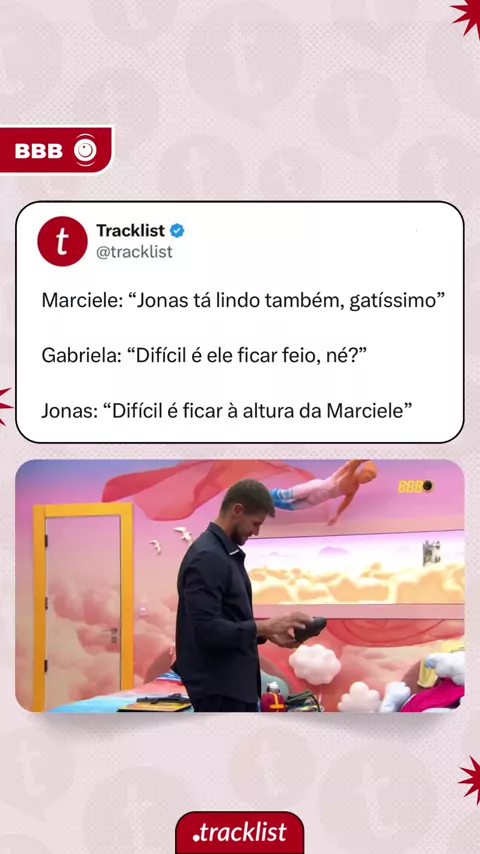Click the red starburst at top right

tap(466, 15)
